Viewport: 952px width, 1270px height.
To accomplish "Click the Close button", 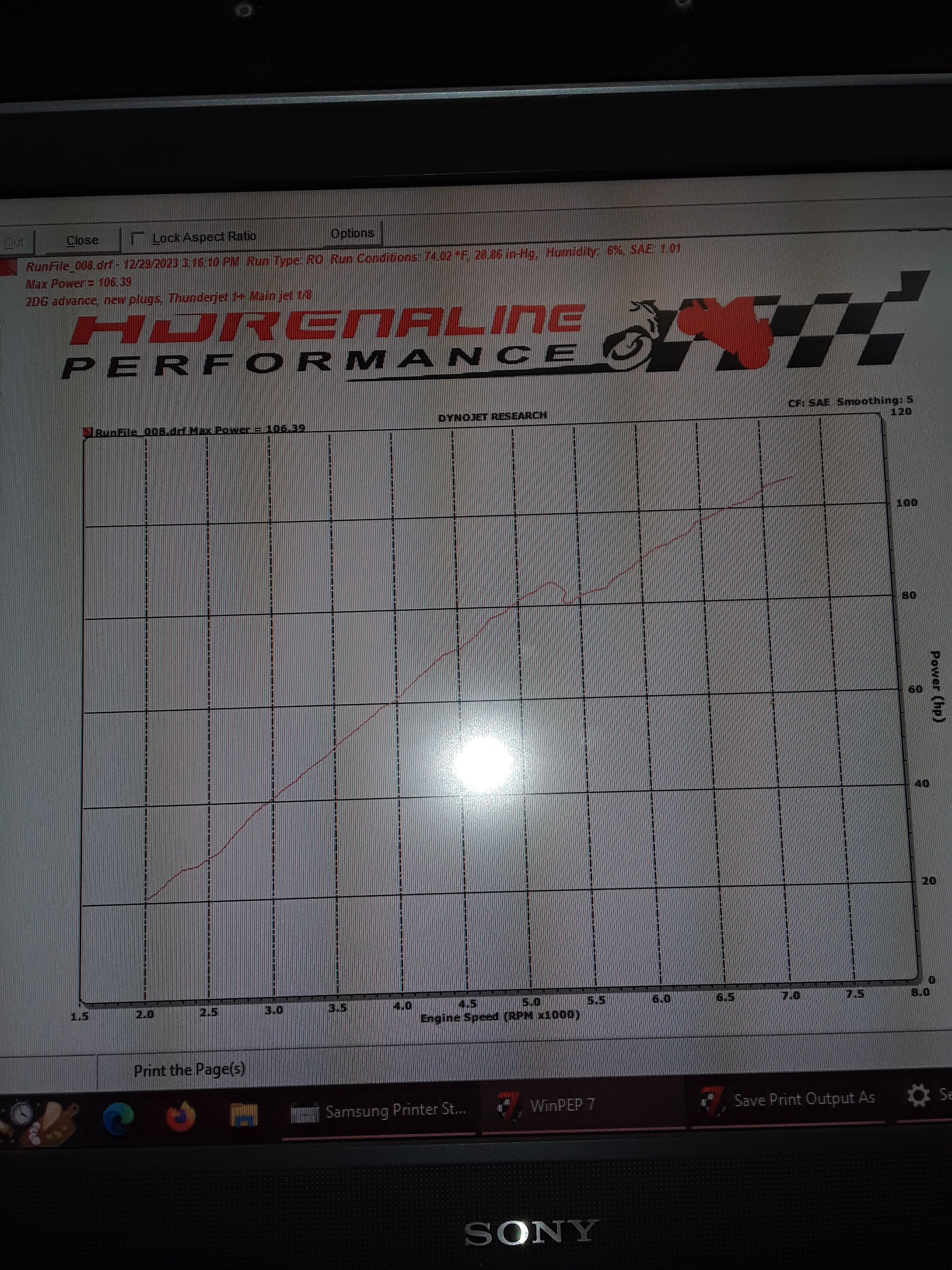I will (x=82, y=240).
